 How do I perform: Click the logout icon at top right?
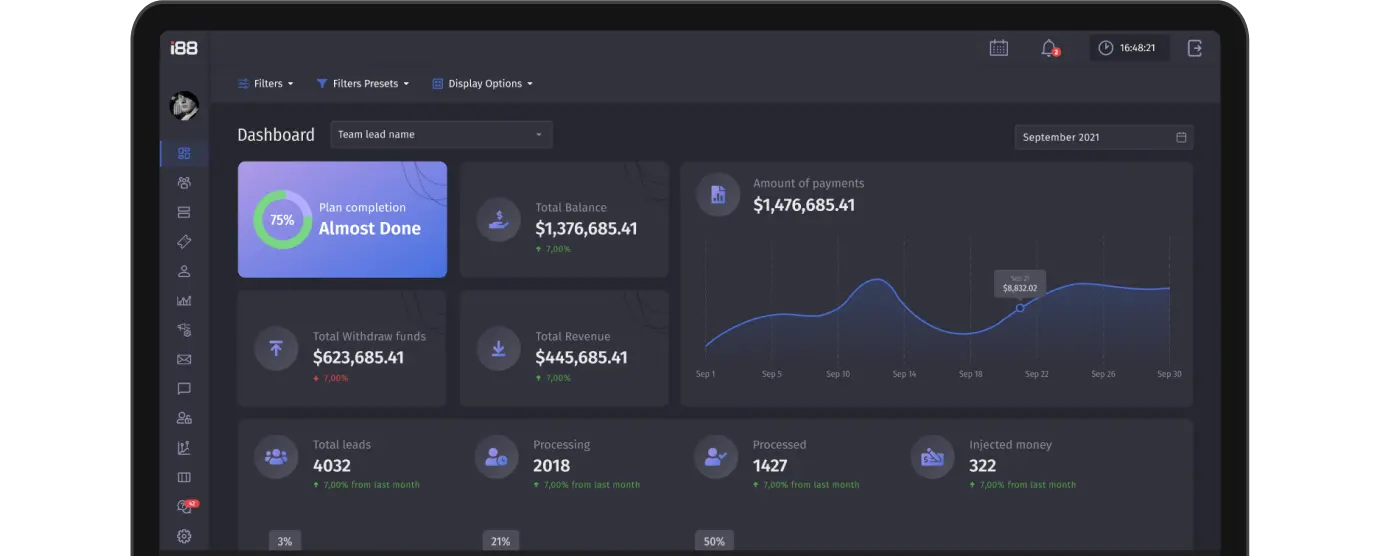[1194, 48]
